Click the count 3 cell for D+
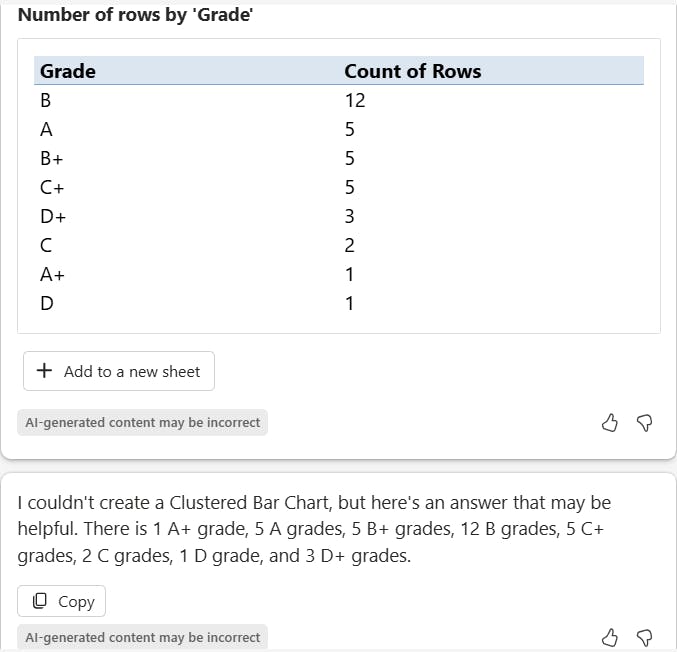The width and height of the screenshot is (677, 652). point(350,216)
